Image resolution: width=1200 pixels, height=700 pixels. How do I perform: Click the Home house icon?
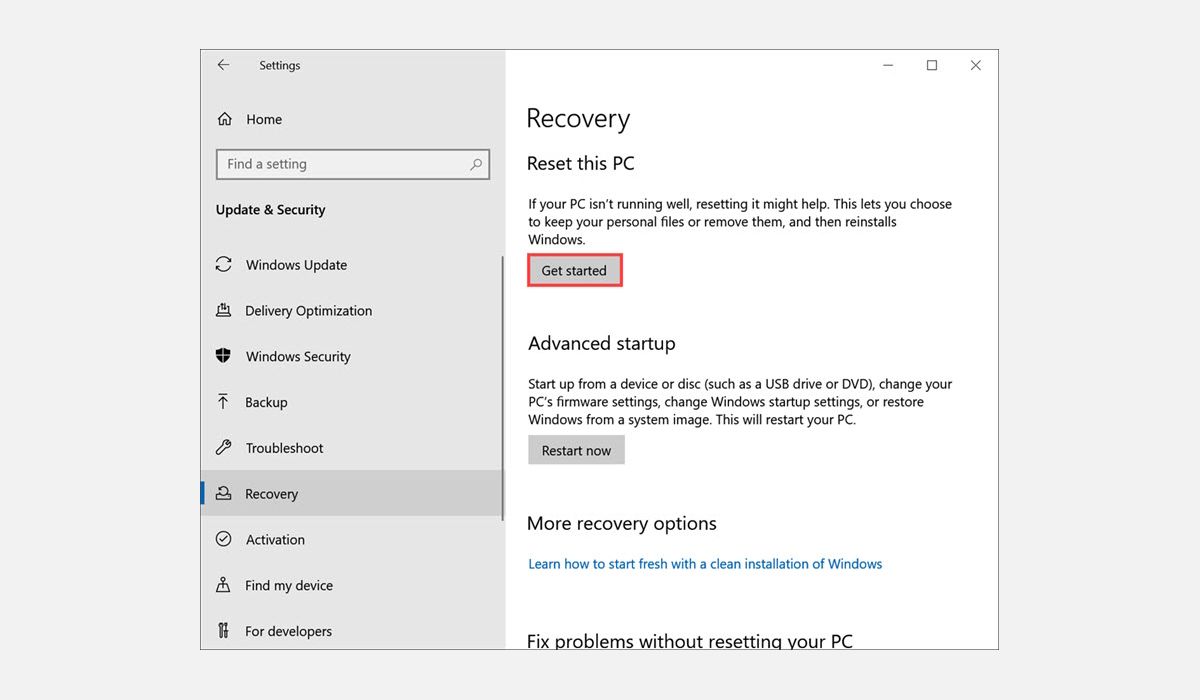[x=224, y=119]
